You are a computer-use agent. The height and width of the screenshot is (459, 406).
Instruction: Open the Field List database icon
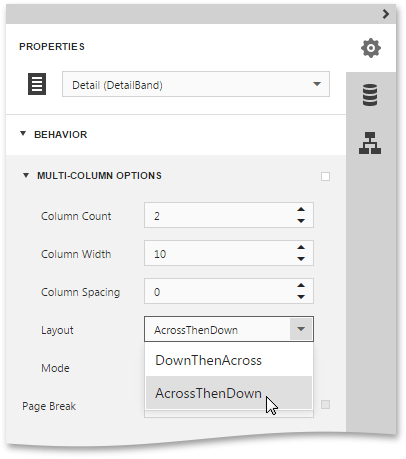(x=370, y=95)
